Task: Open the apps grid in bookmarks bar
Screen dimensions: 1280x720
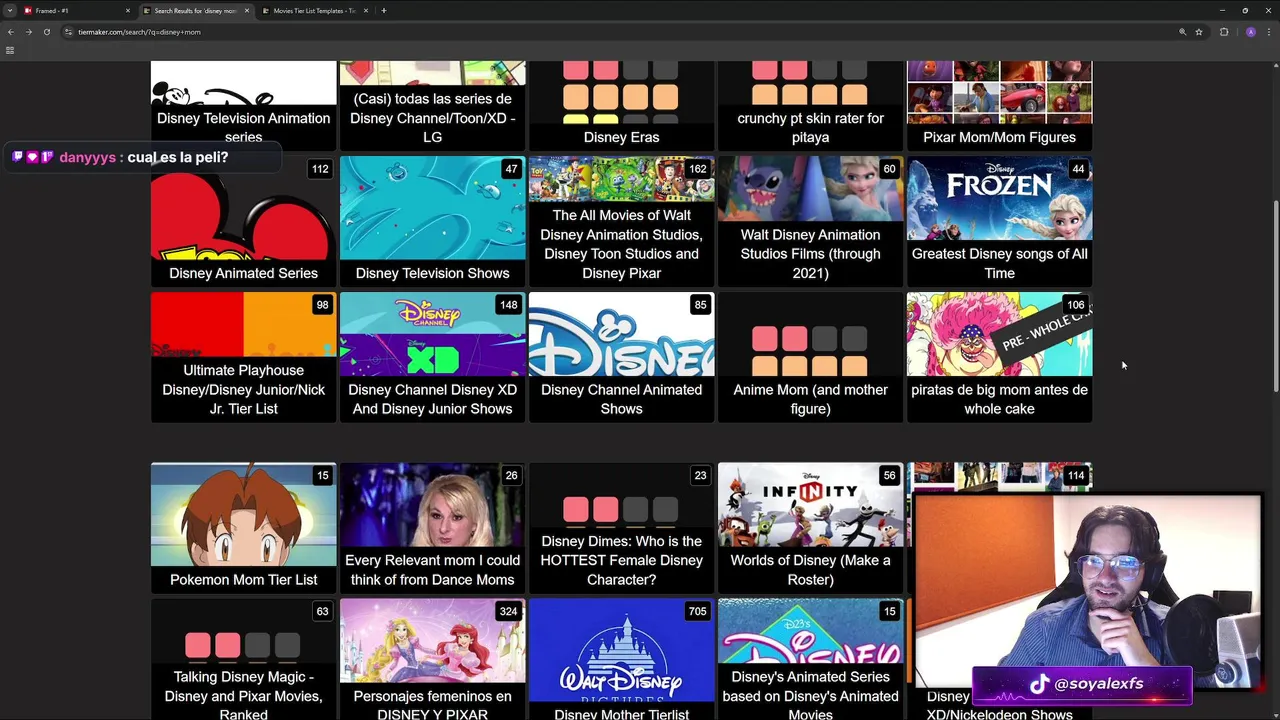Action: point(10,50)
